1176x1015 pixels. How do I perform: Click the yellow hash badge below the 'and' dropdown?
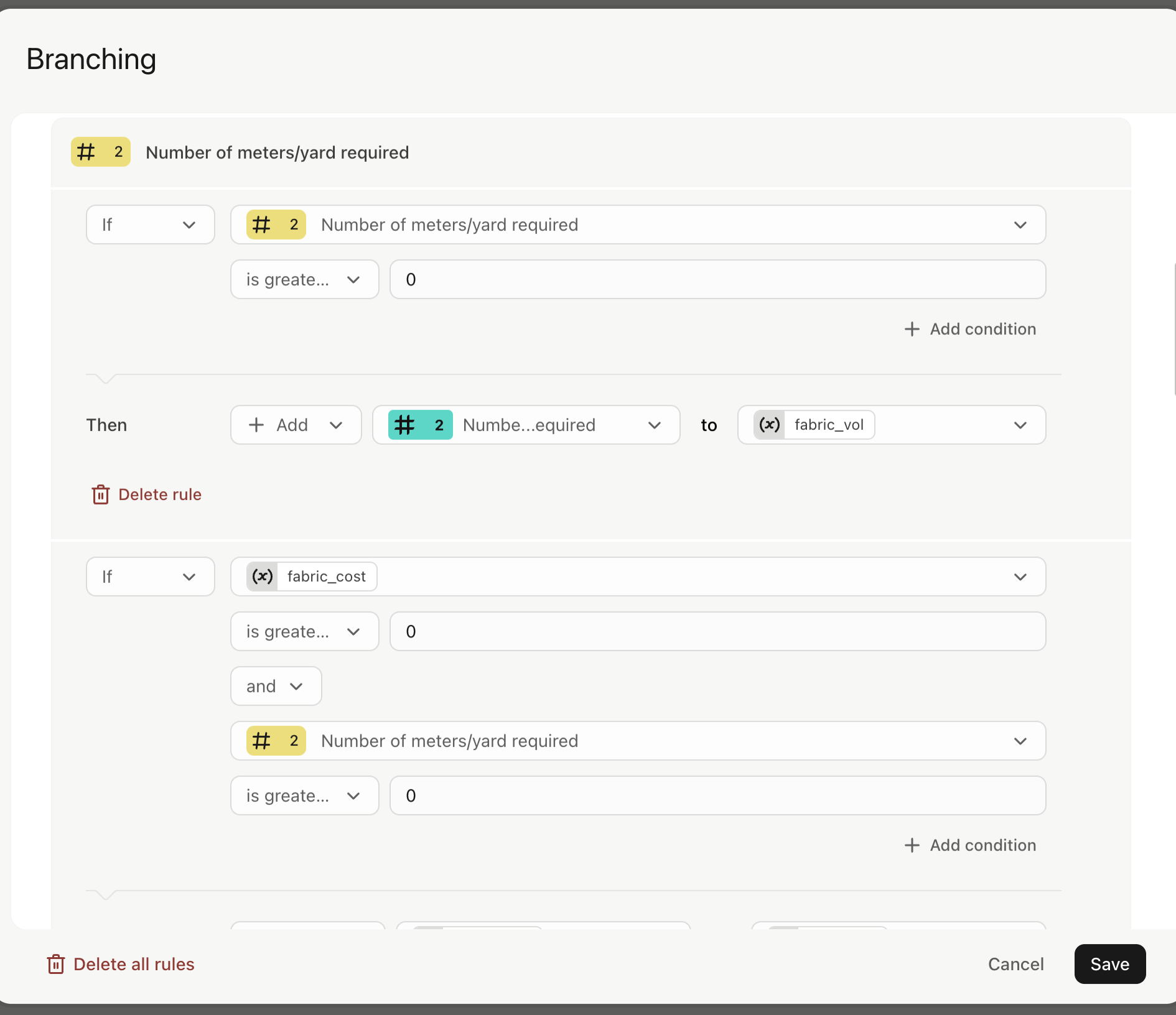[276, 741]
